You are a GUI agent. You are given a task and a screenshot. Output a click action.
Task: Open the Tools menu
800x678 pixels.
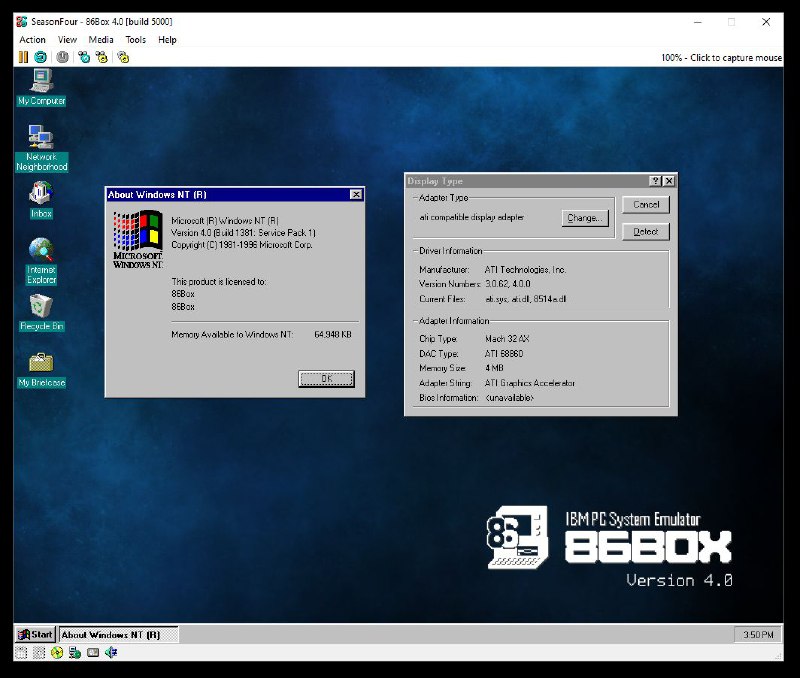pyautogui.click(x=135, y=40)
